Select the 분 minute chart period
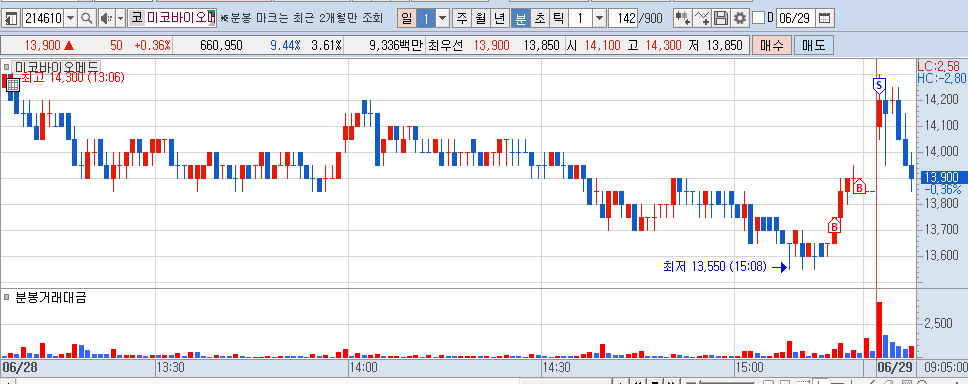The width and height of the screenshot is (968, 384). 521,19
